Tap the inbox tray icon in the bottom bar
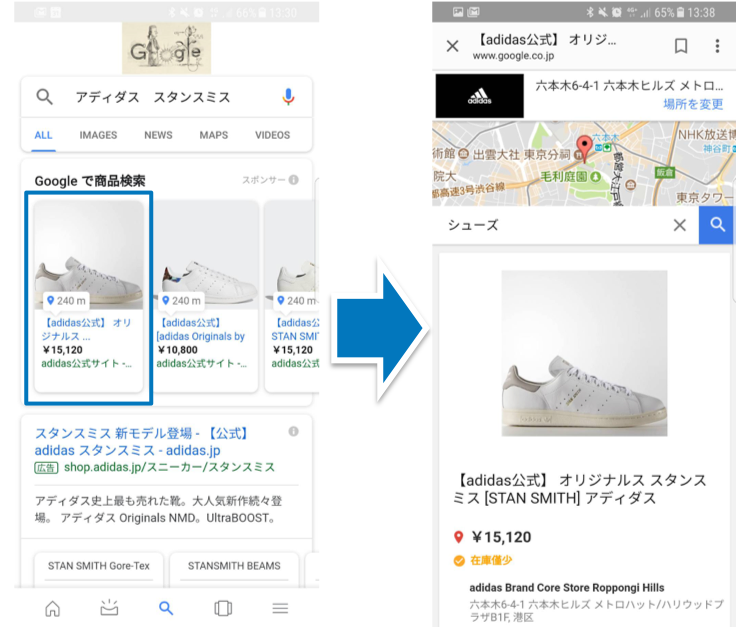 coord(110,607)
